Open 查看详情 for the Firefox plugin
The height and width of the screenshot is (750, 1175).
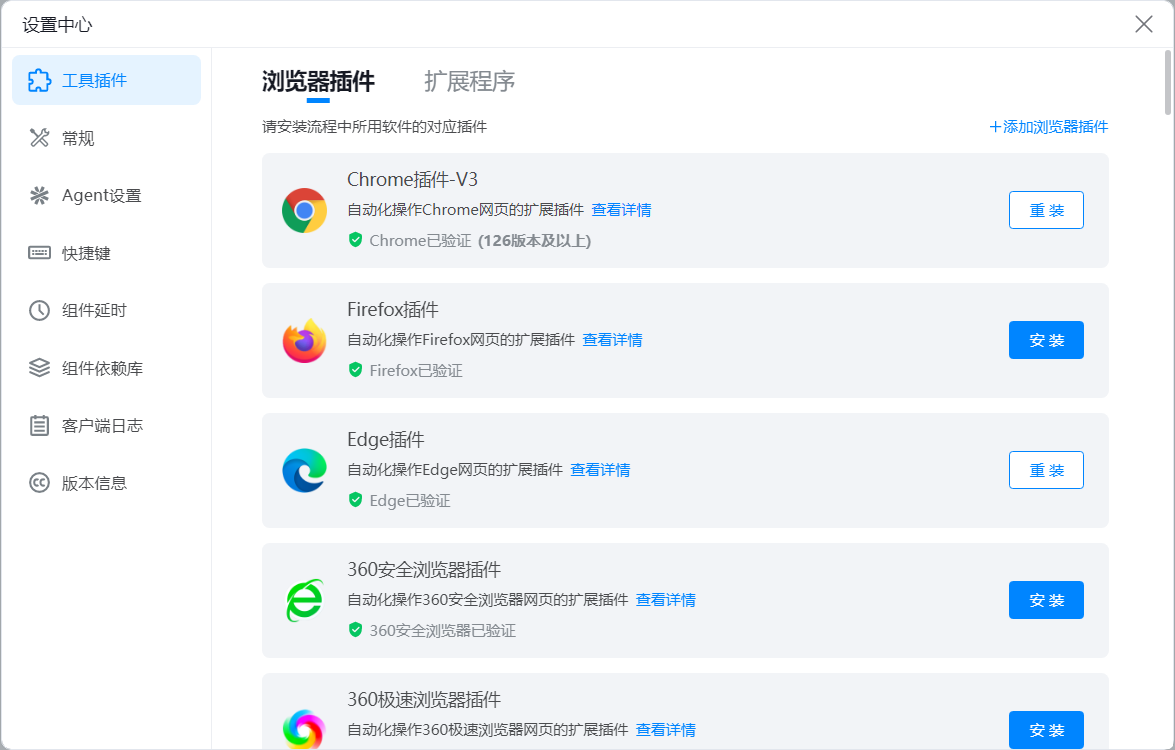click(612, 340)
